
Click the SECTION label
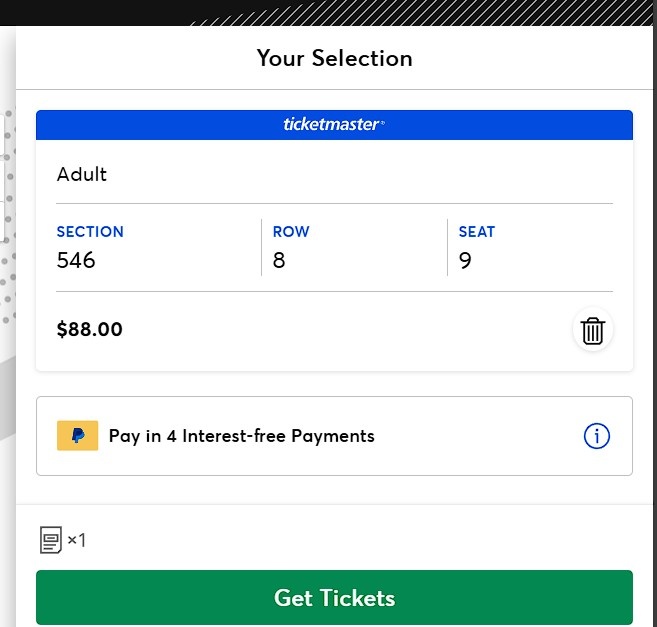tap(90, 231)
